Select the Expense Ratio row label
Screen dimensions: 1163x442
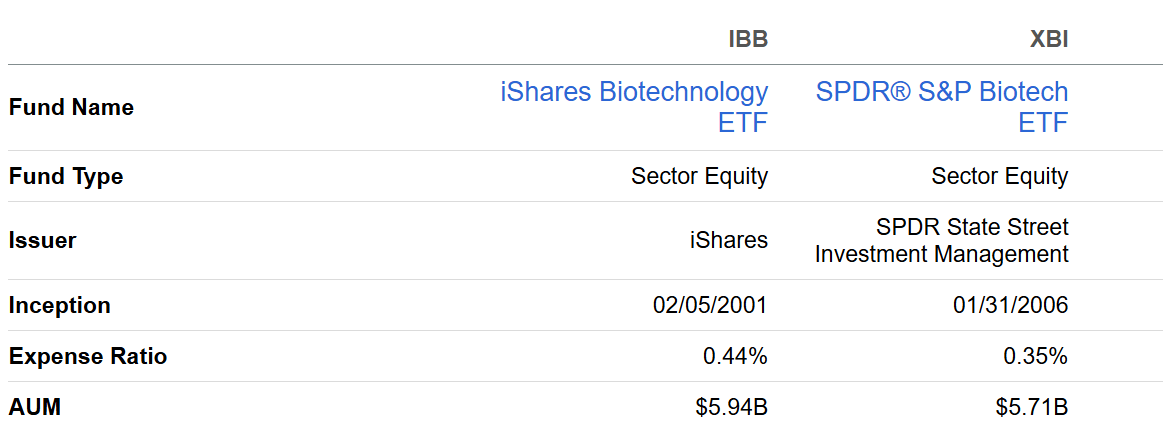pyautogui.click(x=88, y=356)
